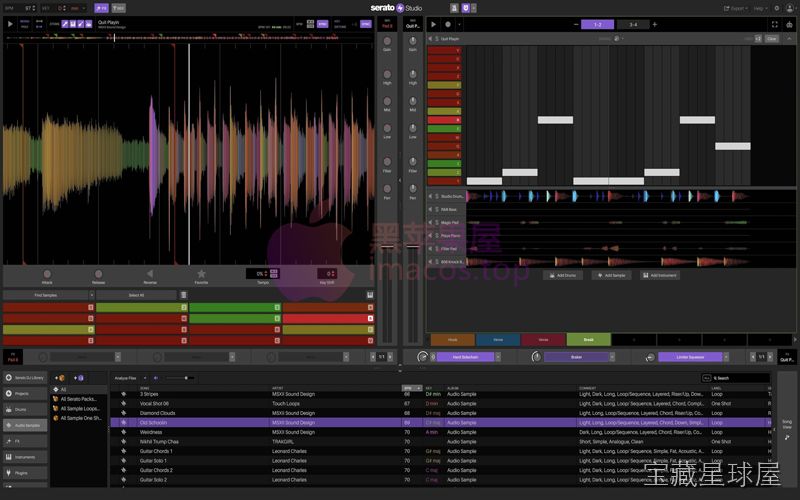Start playback in the sequencer transport
The height and width of the screenshot is (500, 800).
click(433, 24)
